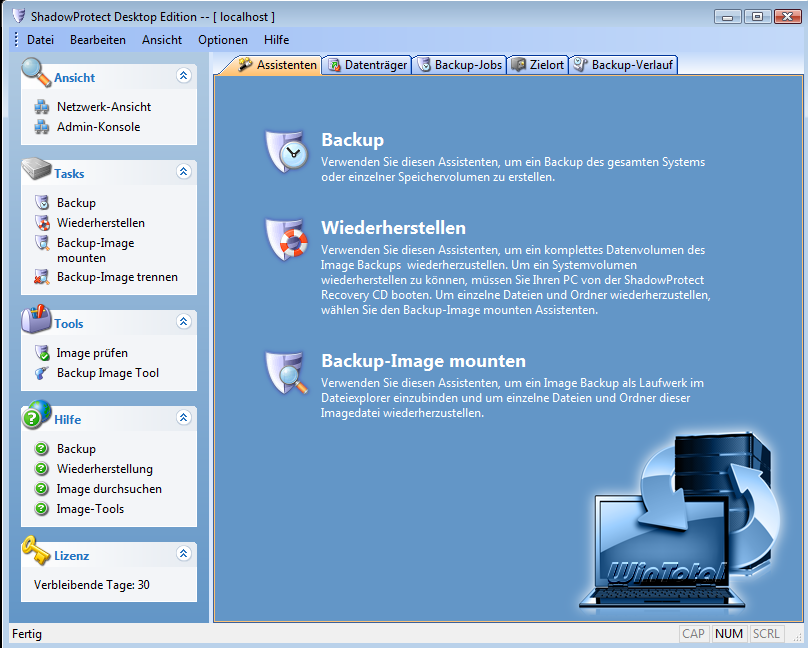The height and width of the screenshot is (648, 808).
Task: Click the Backup Image Tool icon
Action: click(x=42, y=373)
